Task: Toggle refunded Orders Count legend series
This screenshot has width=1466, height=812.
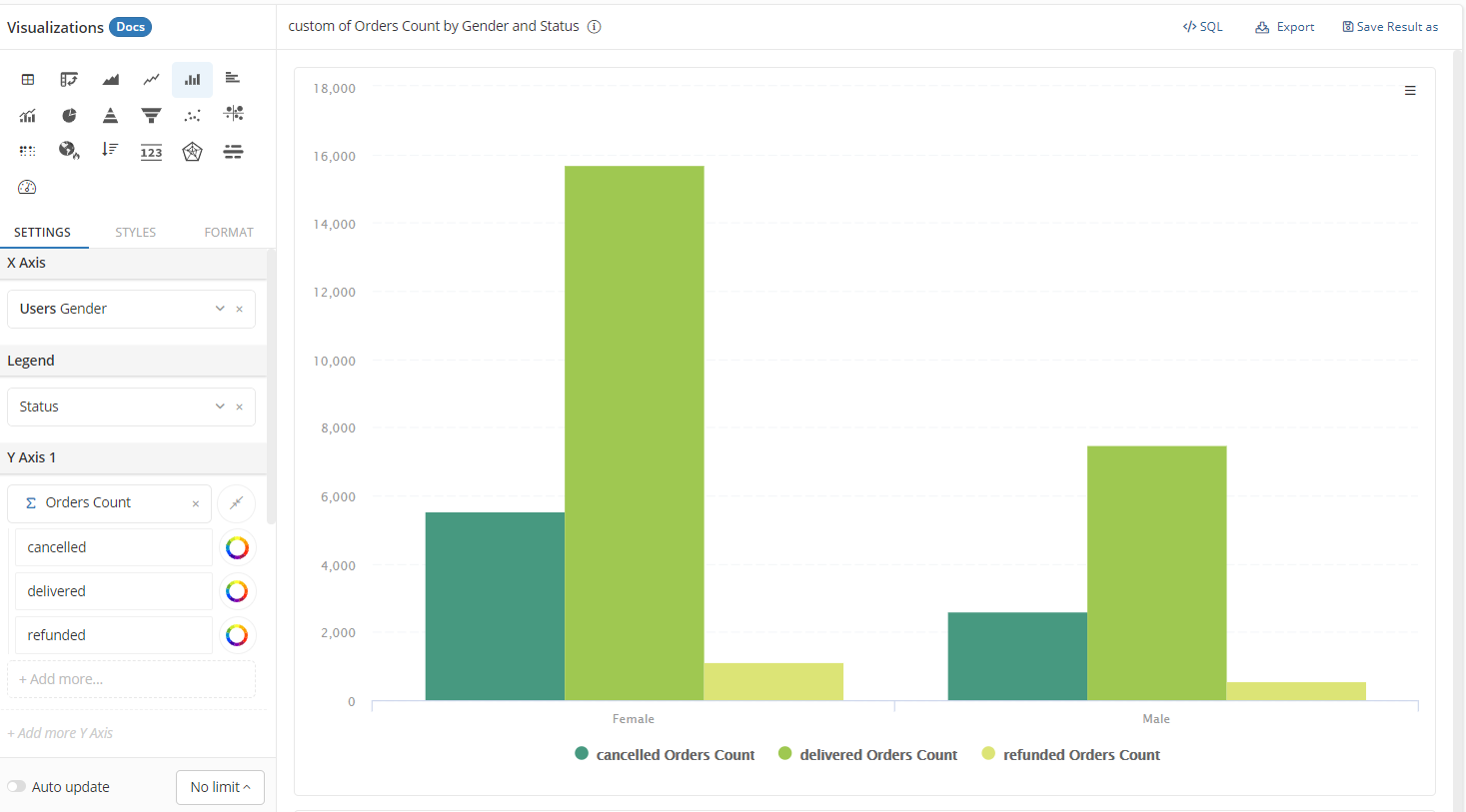Action: click(x=1071, y=755)
